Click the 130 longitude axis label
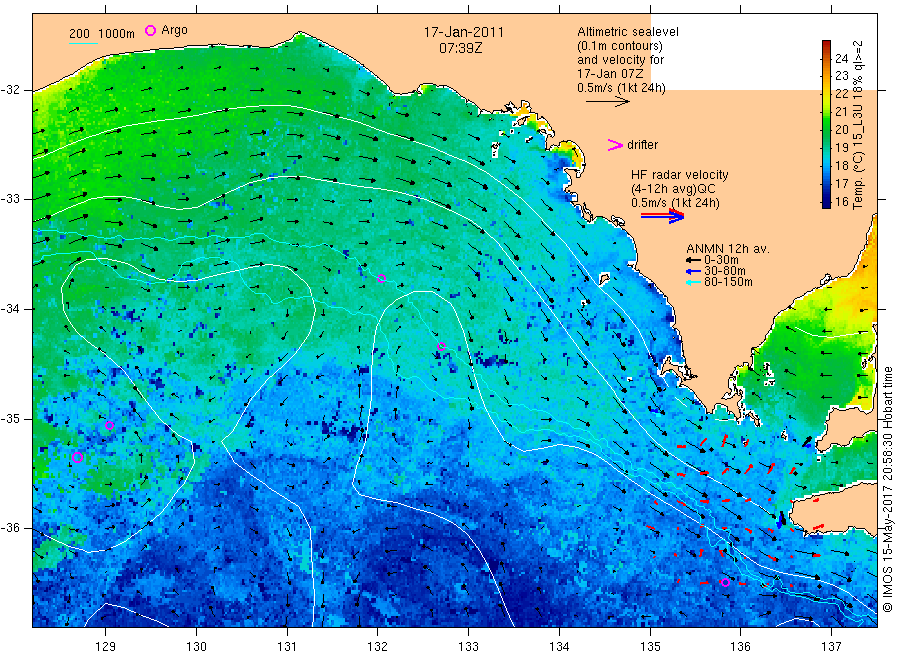 [x=196, y=647]
